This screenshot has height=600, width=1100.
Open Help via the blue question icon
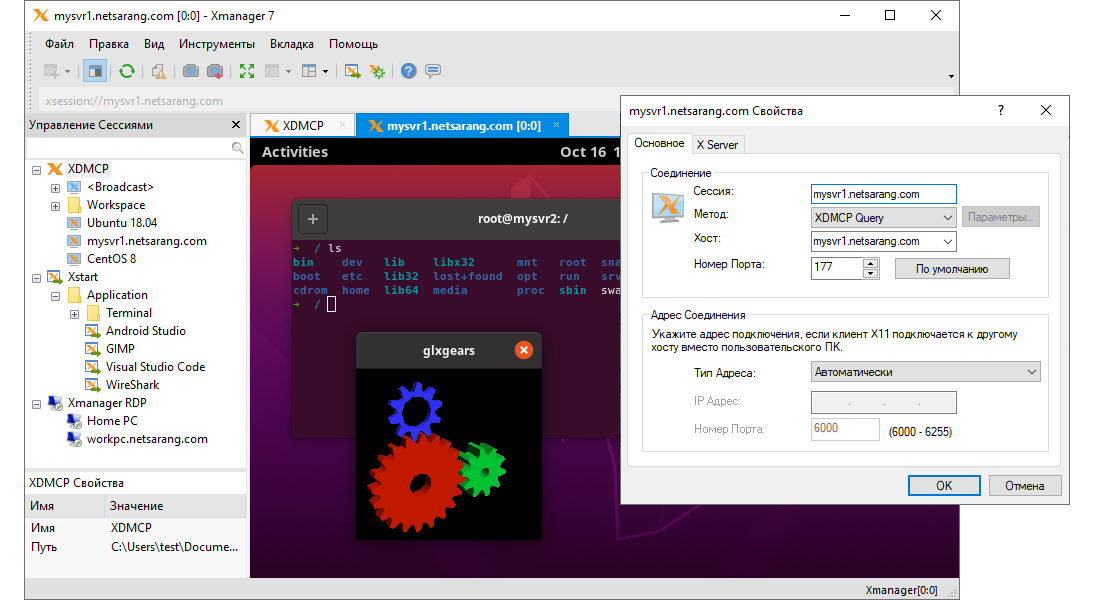[409, 71]
